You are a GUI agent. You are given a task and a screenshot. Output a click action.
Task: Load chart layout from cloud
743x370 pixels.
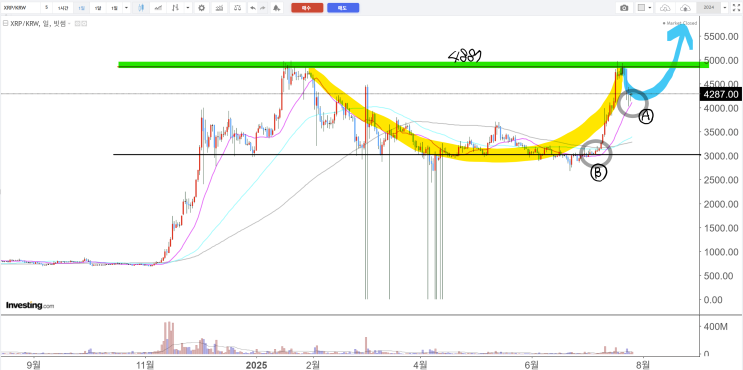click(665, 8)
